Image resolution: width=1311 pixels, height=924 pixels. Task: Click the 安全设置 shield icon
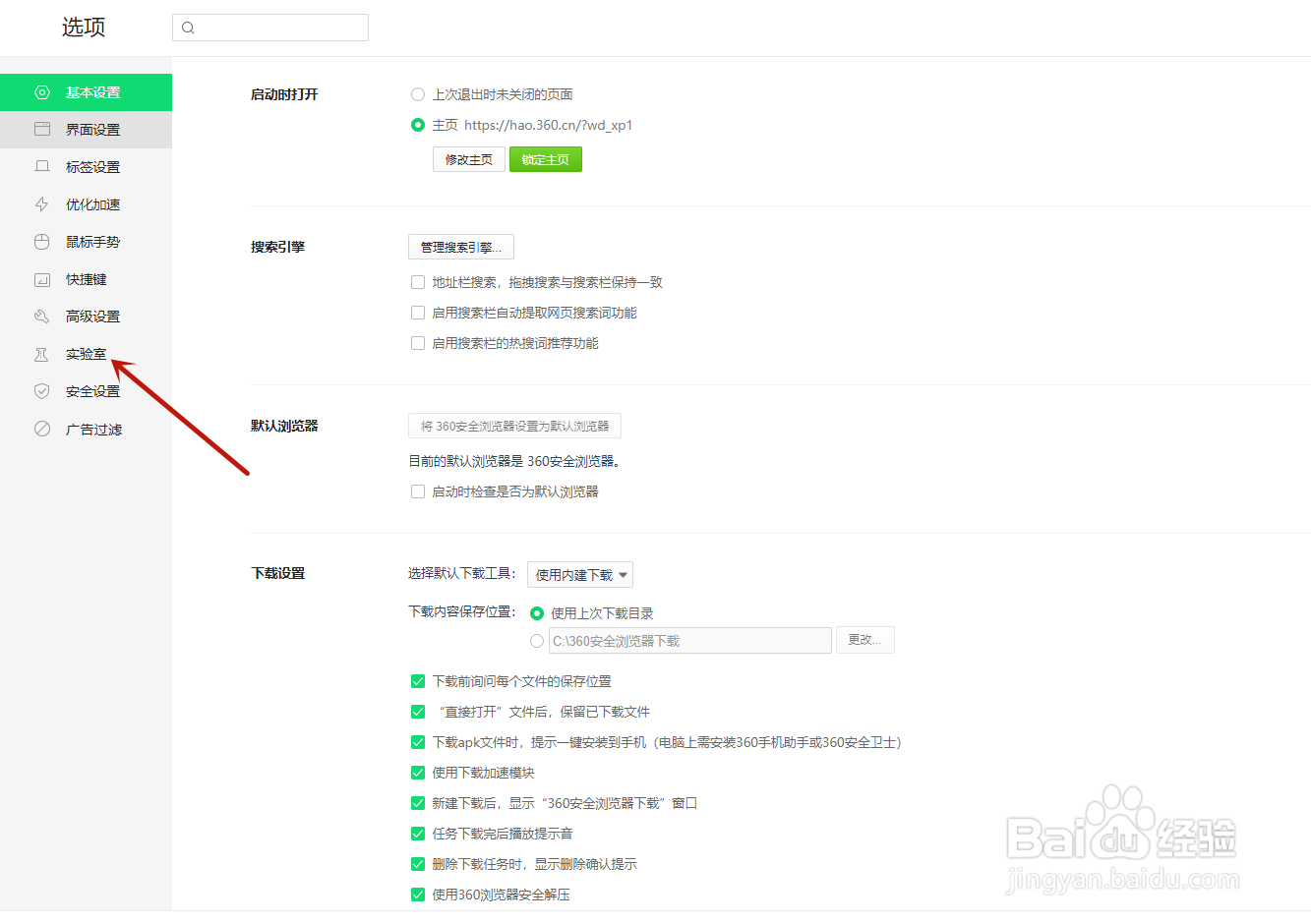click(x=42, y=391)
